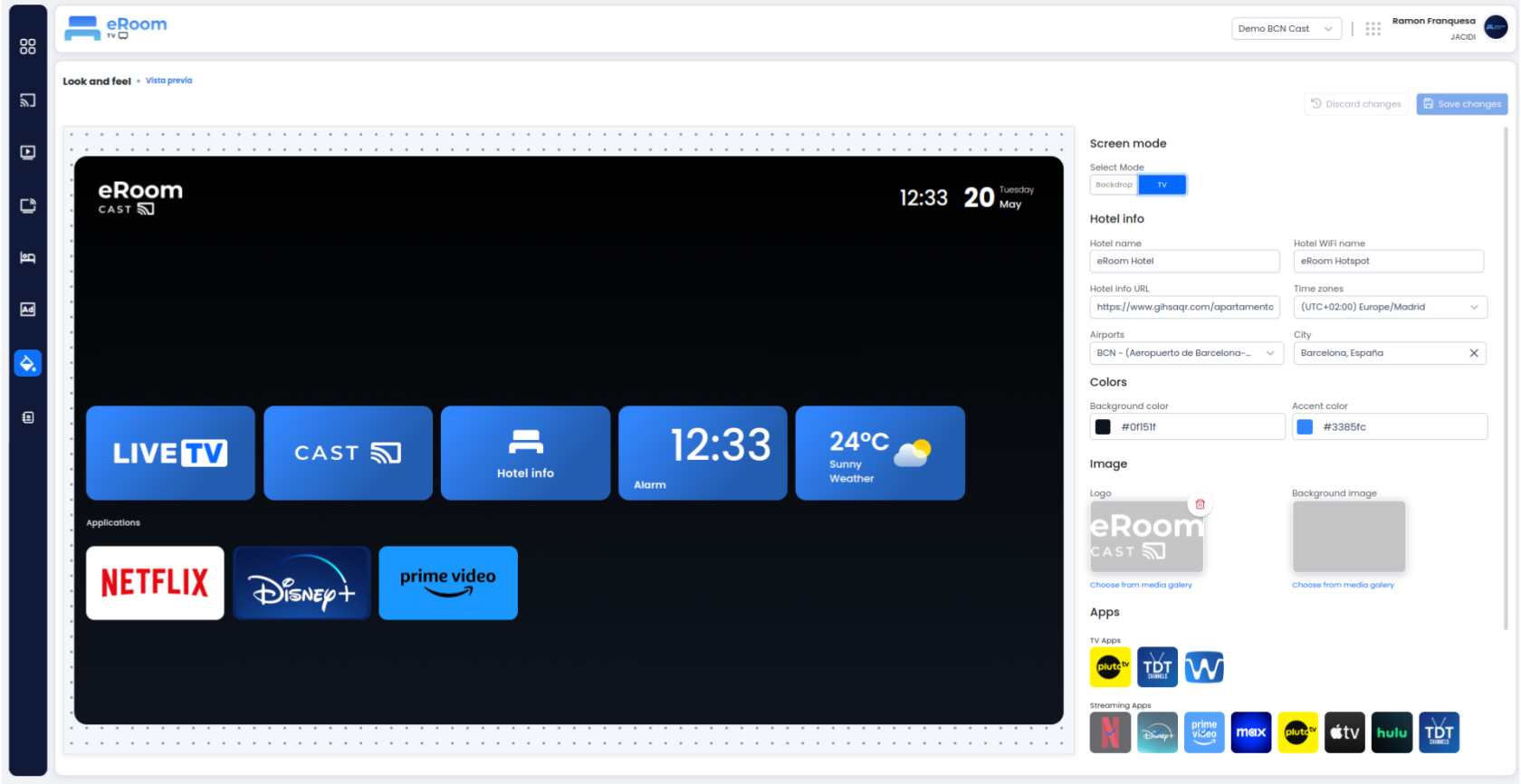
Task: Open the rooms bed icon in sidebar
Action: click(x=28, y=258)
